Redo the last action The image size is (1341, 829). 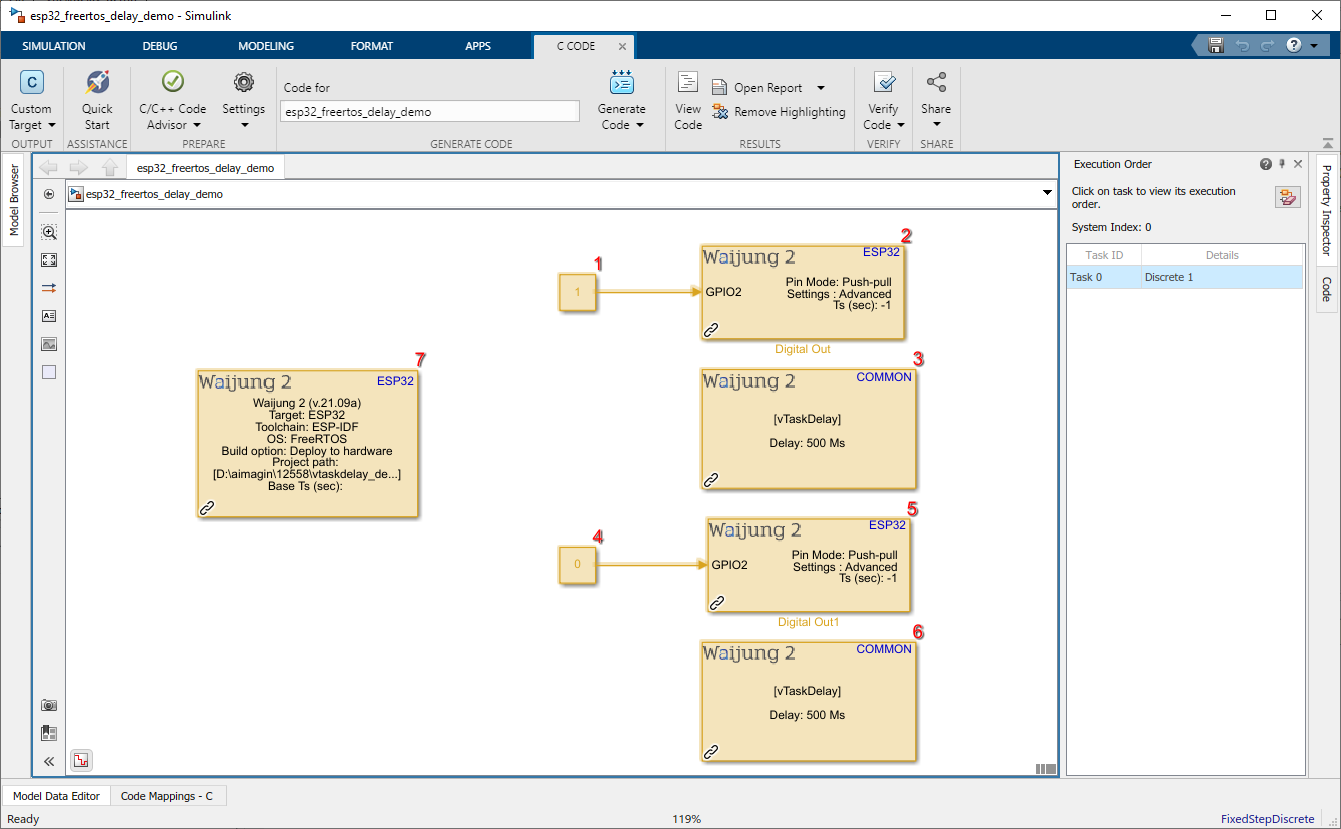click(1267, 46)
